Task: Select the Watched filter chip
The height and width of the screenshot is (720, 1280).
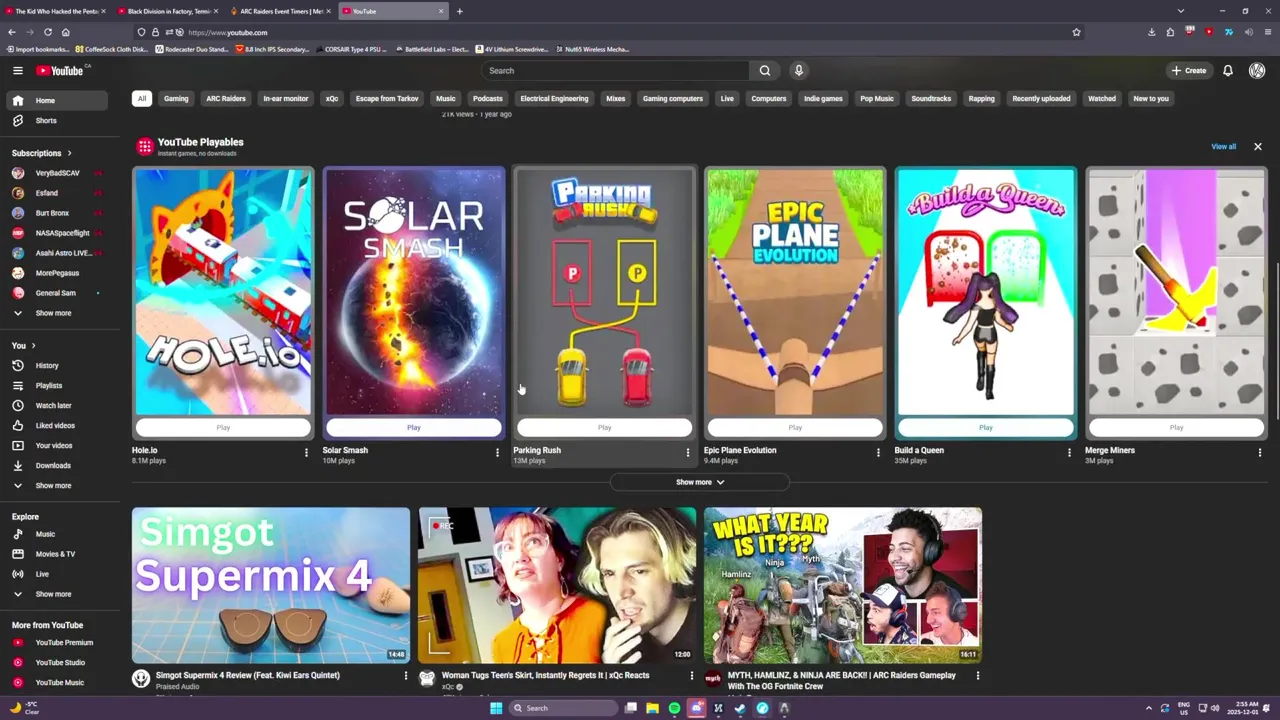Action: coord(1102,98)
